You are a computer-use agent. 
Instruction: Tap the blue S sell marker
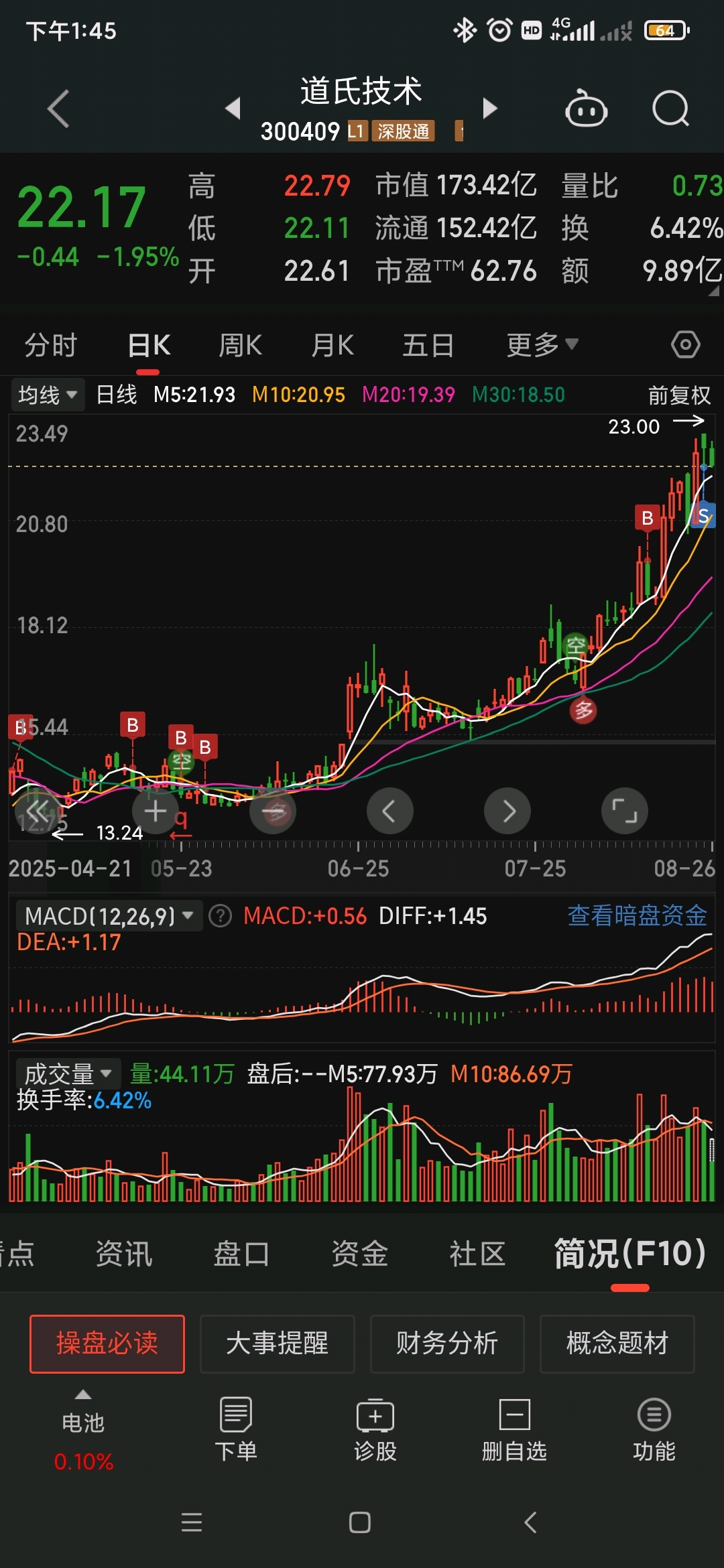pyautogui.click(x=703, y=515)
